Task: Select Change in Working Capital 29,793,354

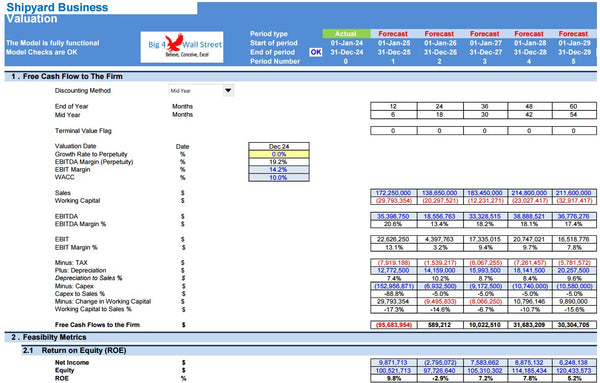Action: coord(393,302)
